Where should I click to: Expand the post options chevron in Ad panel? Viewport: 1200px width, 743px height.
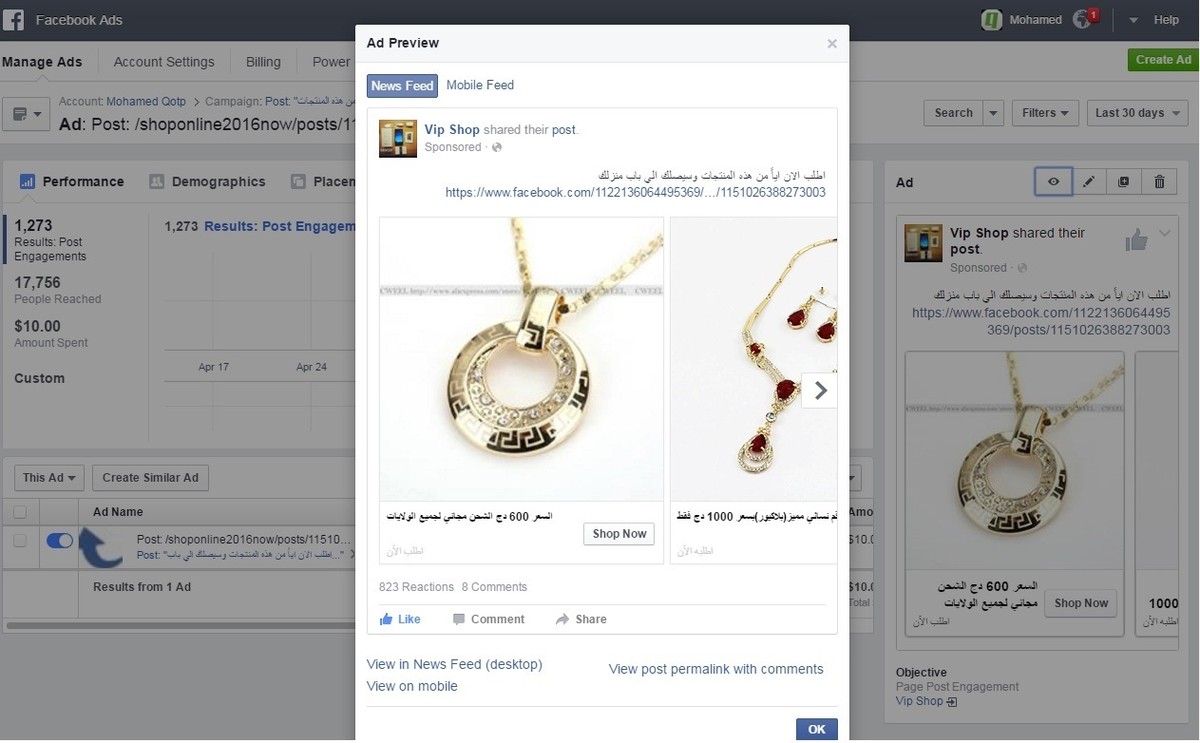[1165, 234]
